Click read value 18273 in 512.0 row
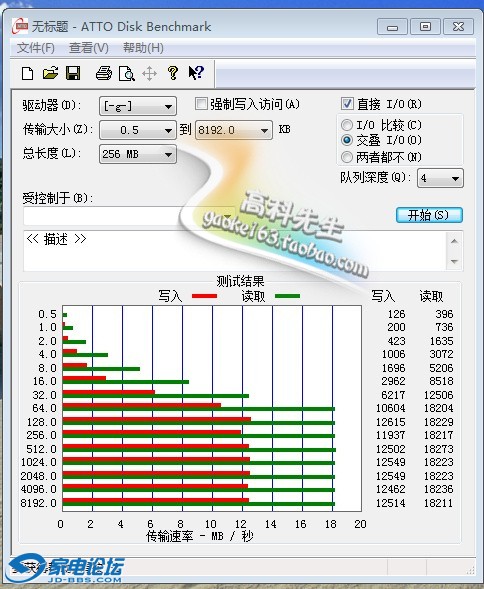The image size is (484, 589). [x=439, y=449]
